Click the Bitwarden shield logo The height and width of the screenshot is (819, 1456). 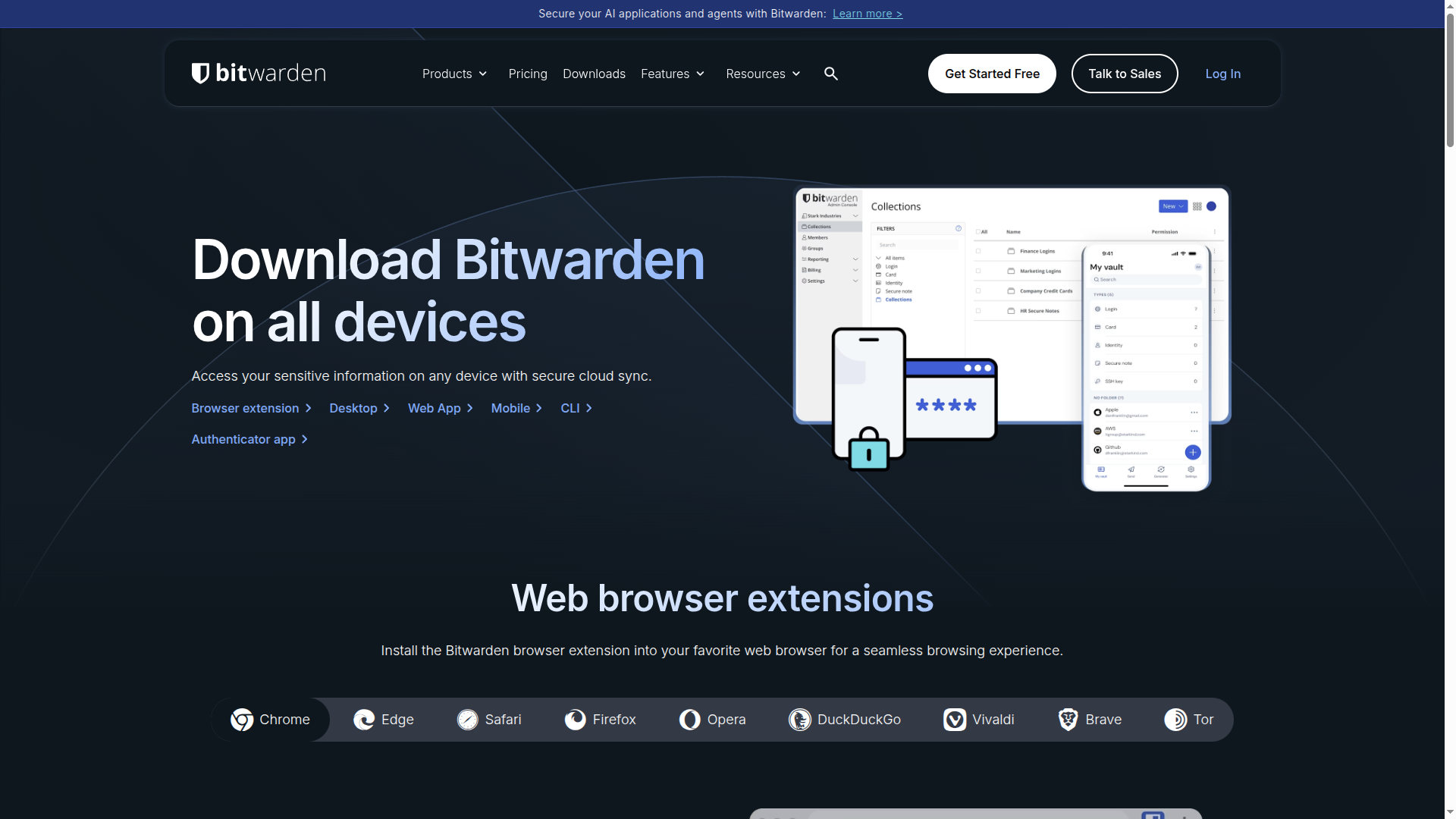[x=200, y=74]
